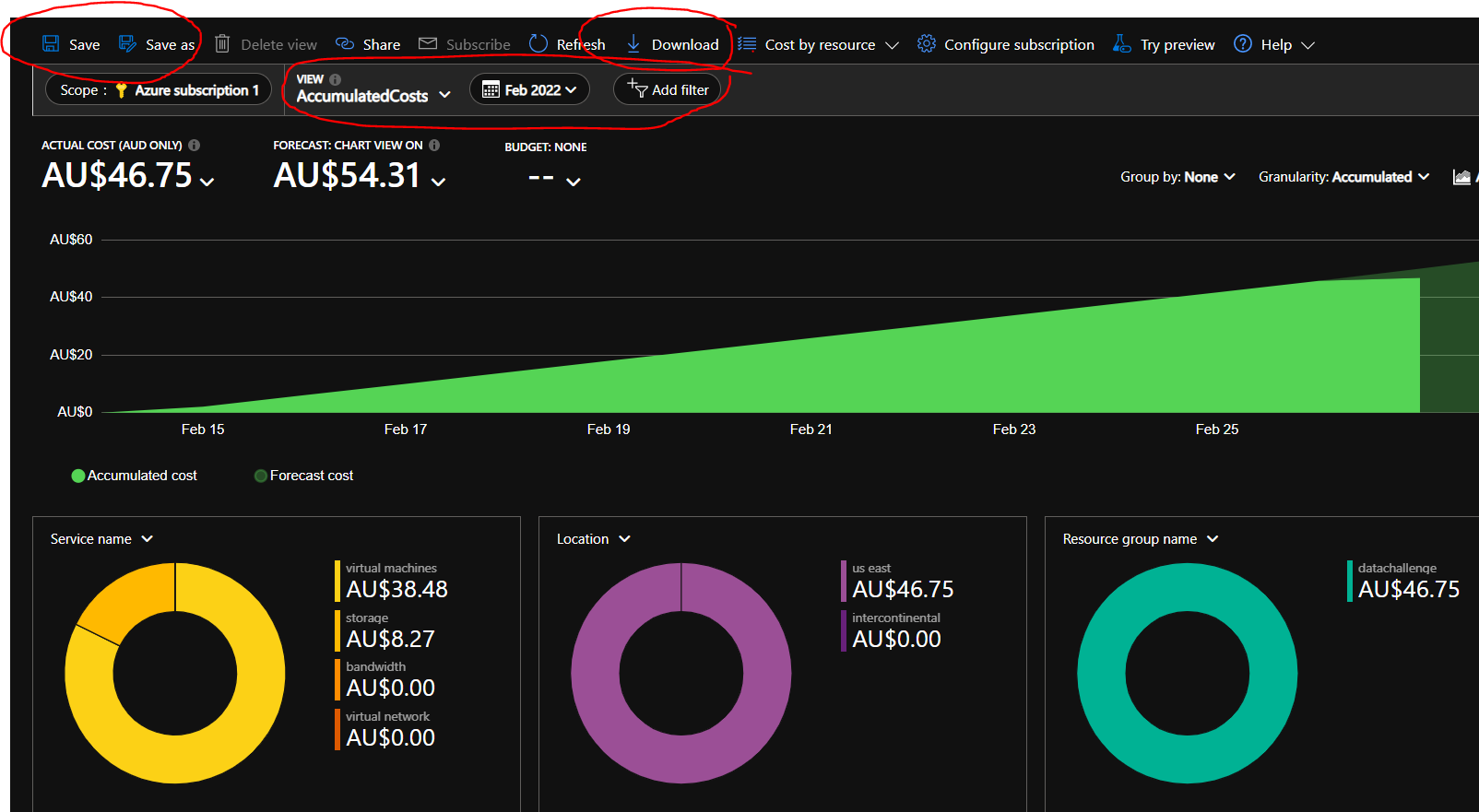Viewport: 1479px width, 812px height.
Task: Click the Delete view trash icon
Action: pos(222,43)
